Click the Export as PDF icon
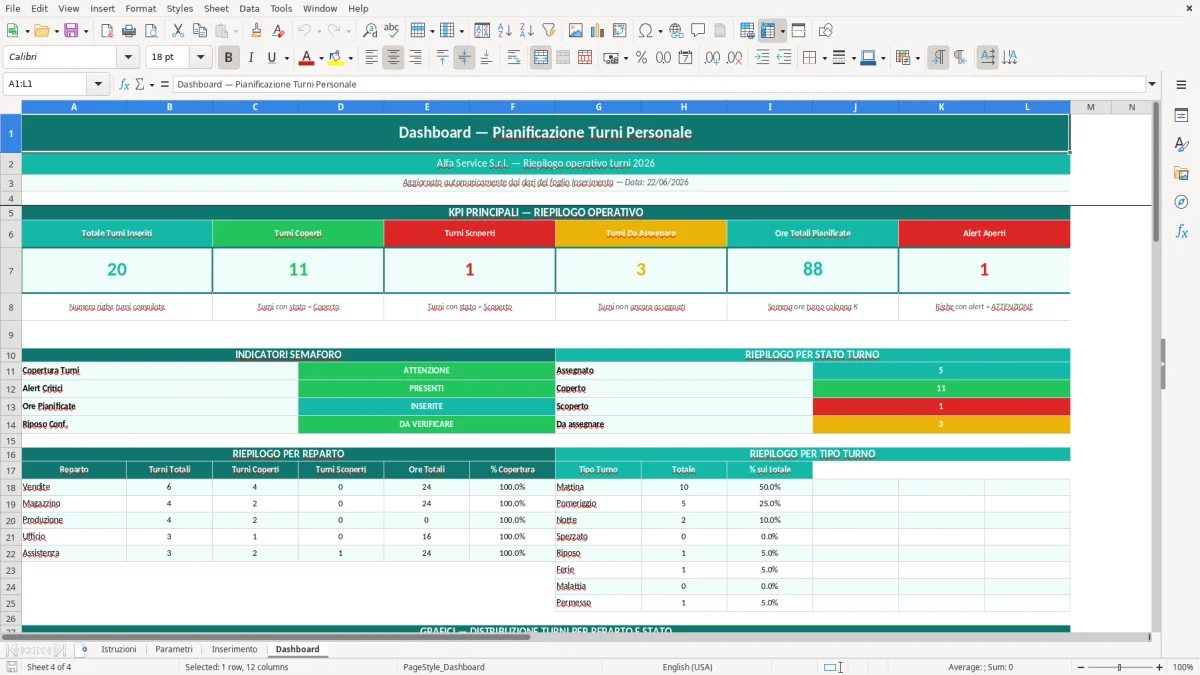The height and width of the screenshot is (675, 1200). point(106,31)
